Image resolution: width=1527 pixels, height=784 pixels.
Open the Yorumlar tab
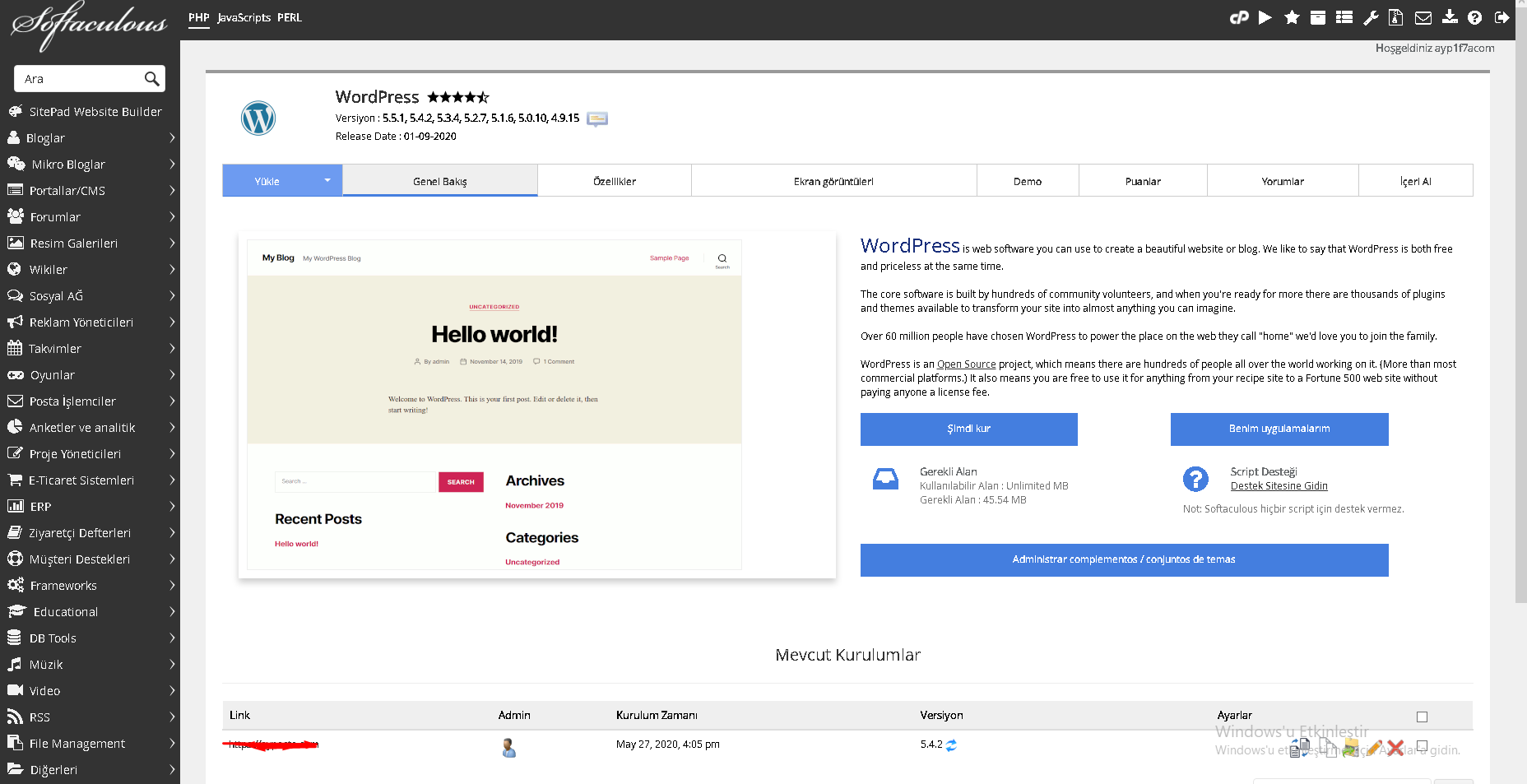[1283, 181]
